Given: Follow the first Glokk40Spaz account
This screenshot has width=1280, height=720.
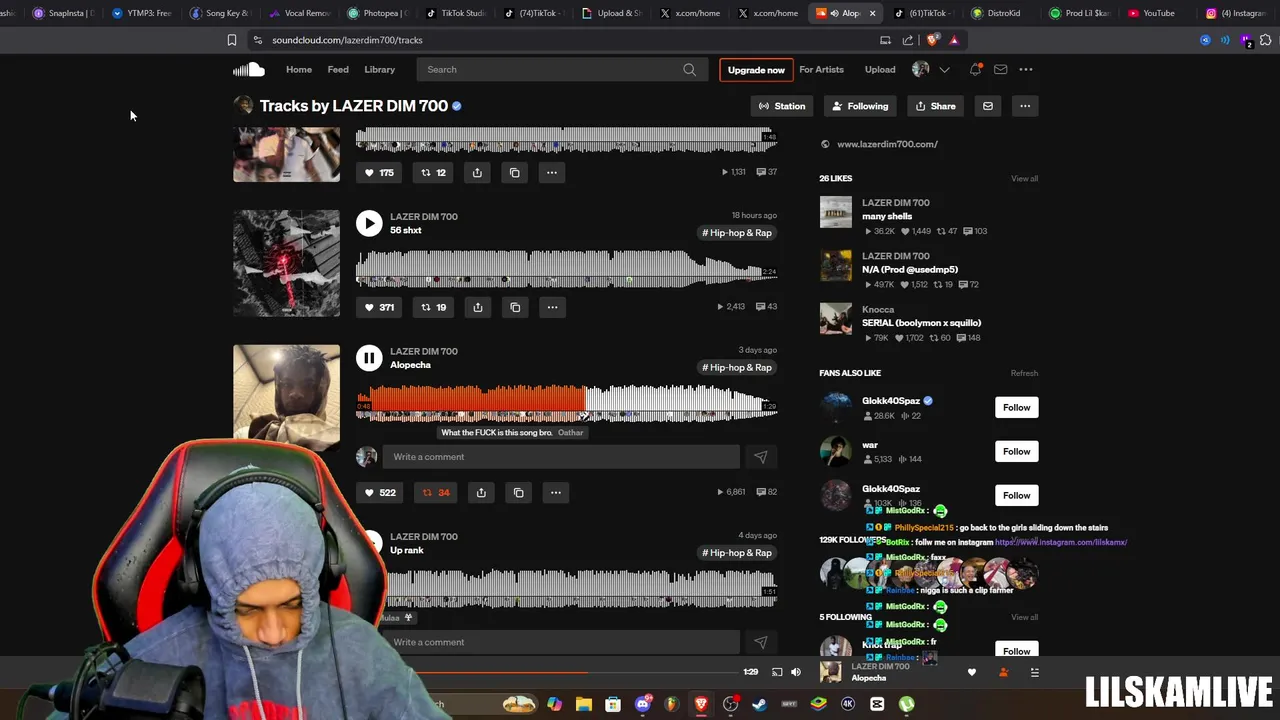Looking at the screenshot, I should 1016,407.
